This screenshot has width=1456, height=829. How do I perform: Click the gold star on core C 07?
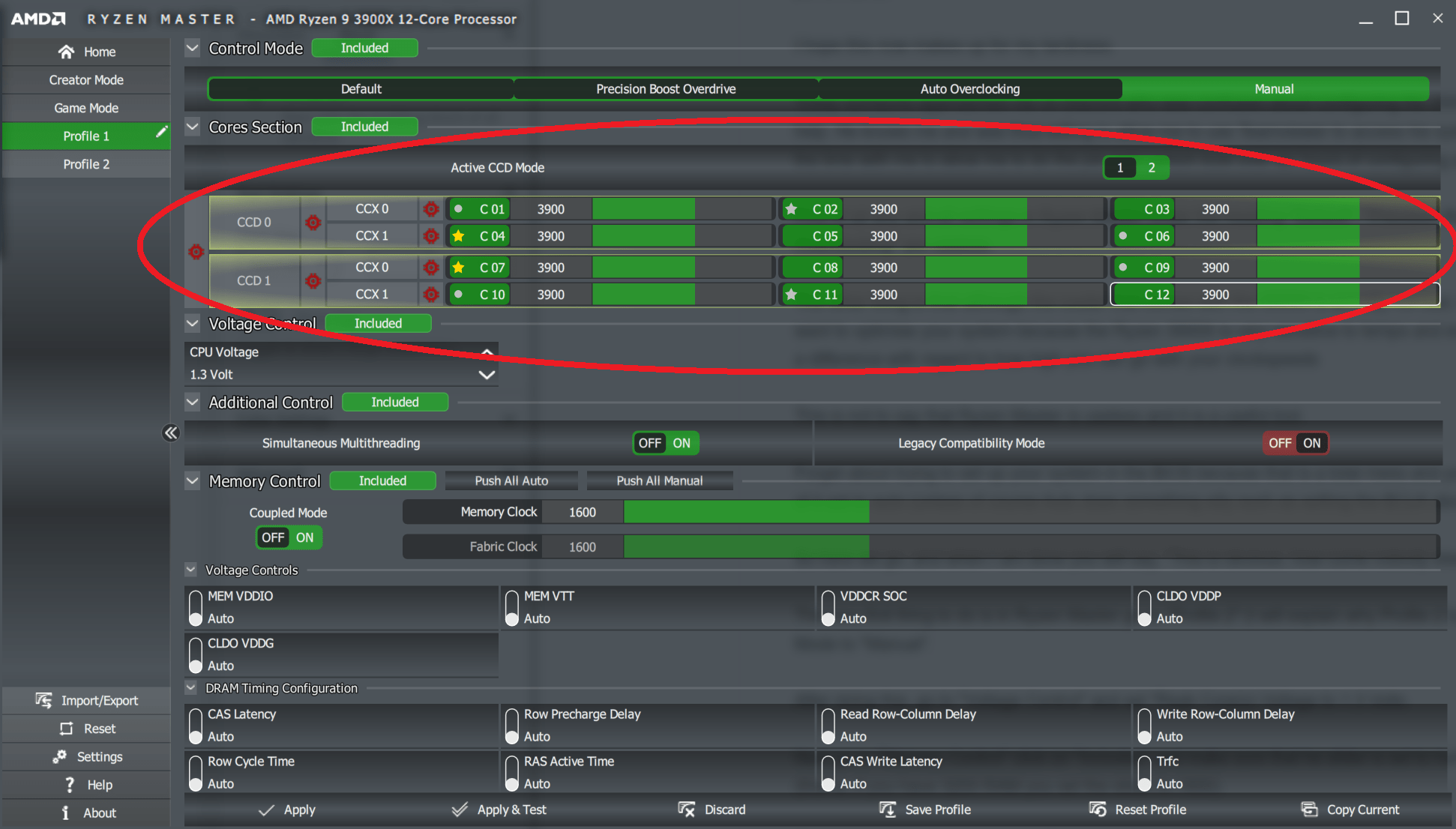click(x=458, y=268)
